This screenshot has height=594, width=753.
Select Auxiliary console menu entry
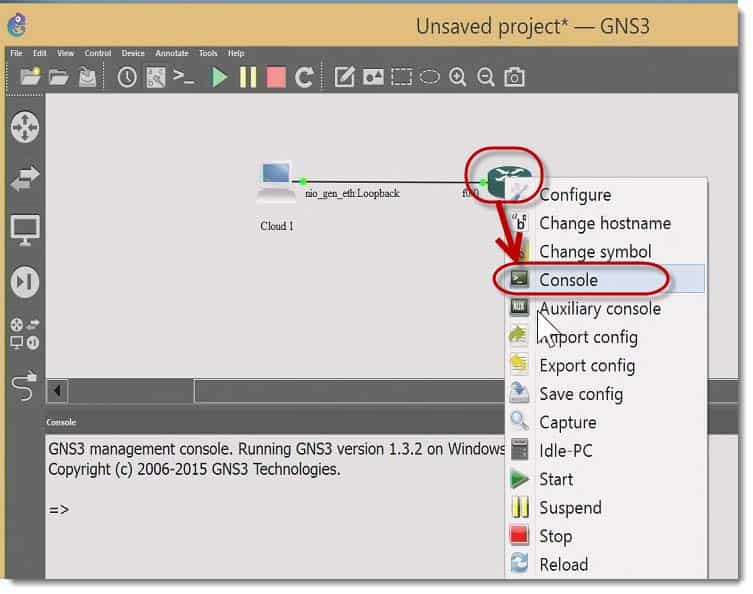606,308
